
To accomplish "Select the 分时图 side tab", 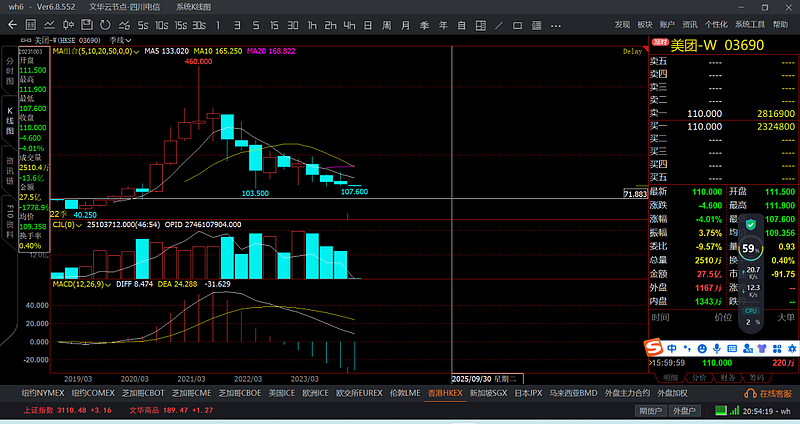I will pyautogui.click(x=10, y=71).
